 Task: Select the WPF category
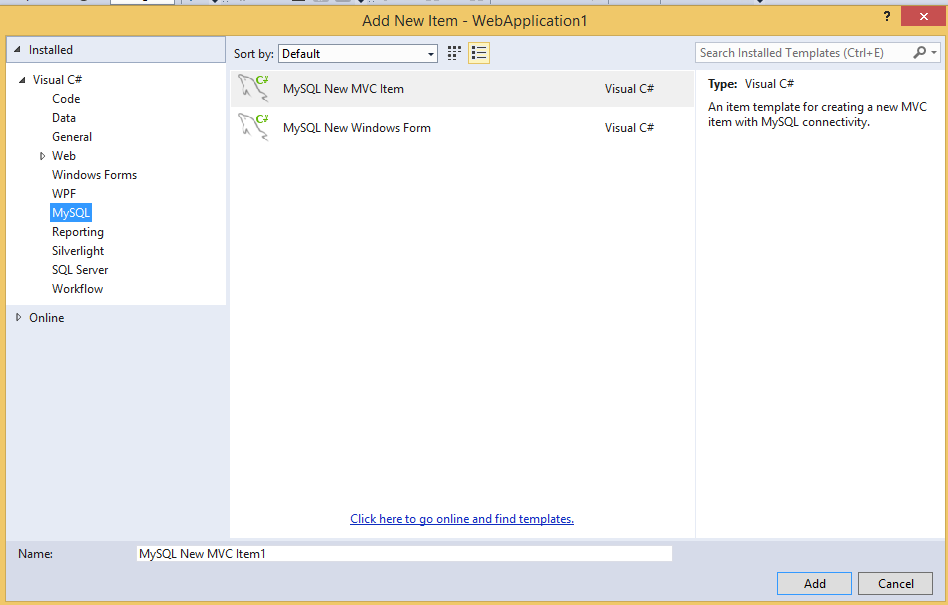pos(64,193)
